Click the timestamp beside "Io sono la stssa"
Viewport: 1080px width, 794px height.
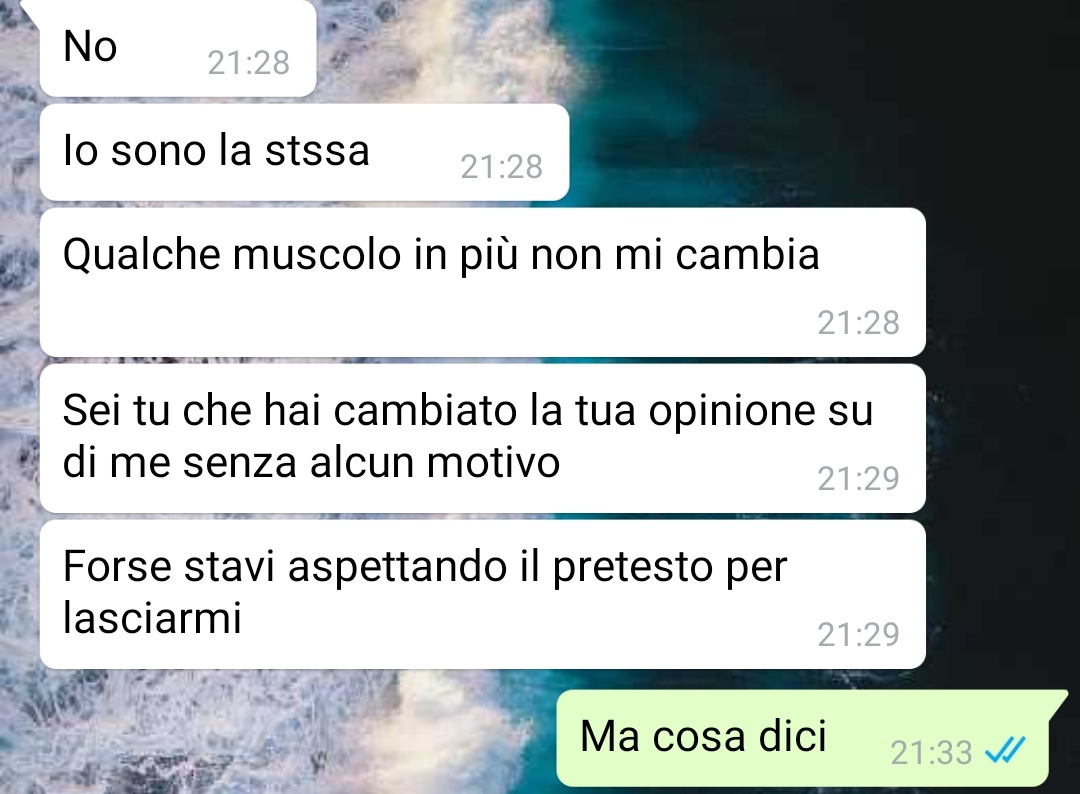501,167
